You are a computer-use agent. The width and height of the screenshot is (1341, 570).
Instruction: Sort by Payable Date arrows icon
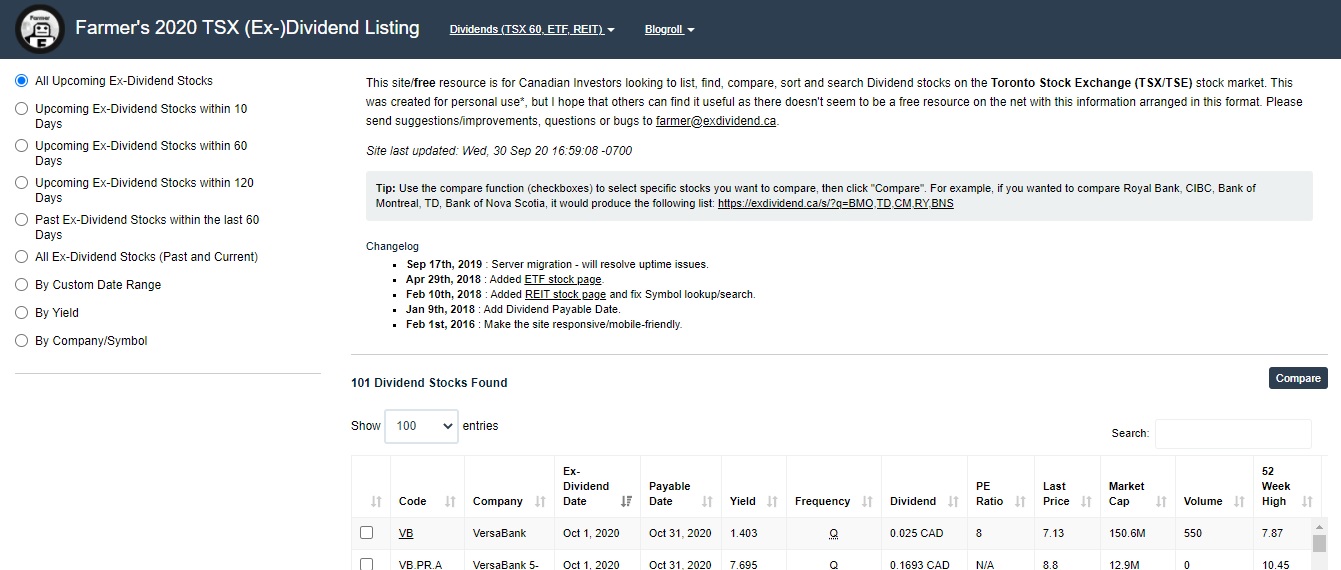pos(707,502)
